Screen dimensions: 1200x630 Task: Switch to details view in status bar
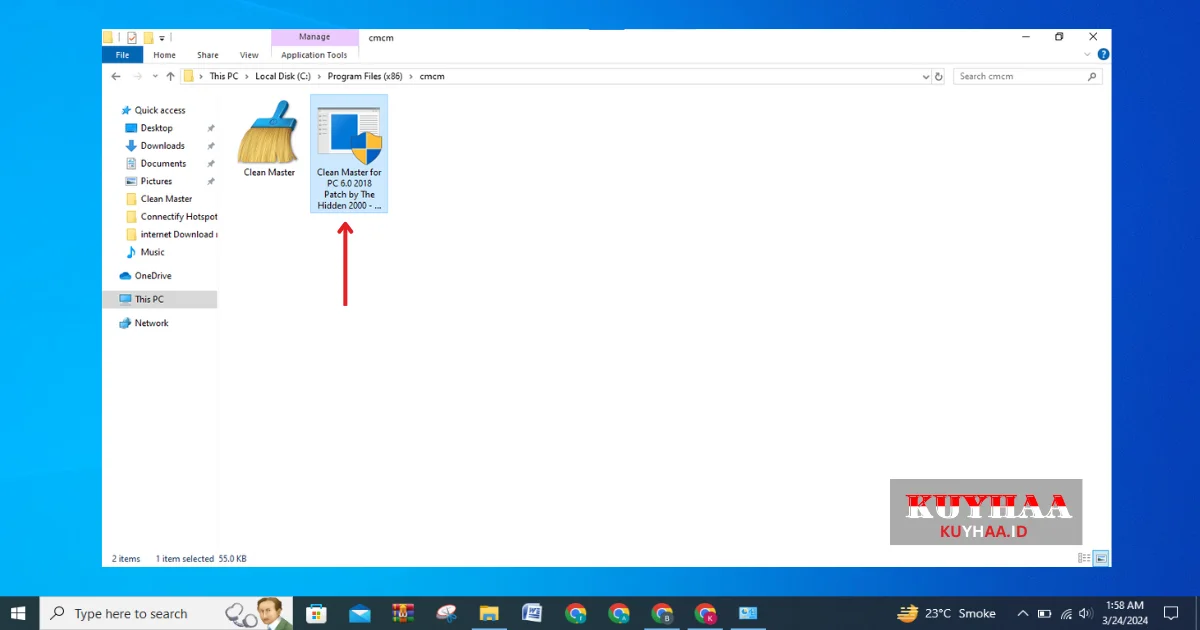[1084, 558]
